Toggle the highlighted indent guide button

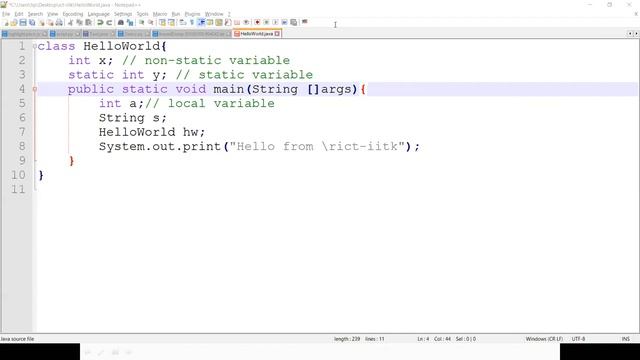coord(201,22)
